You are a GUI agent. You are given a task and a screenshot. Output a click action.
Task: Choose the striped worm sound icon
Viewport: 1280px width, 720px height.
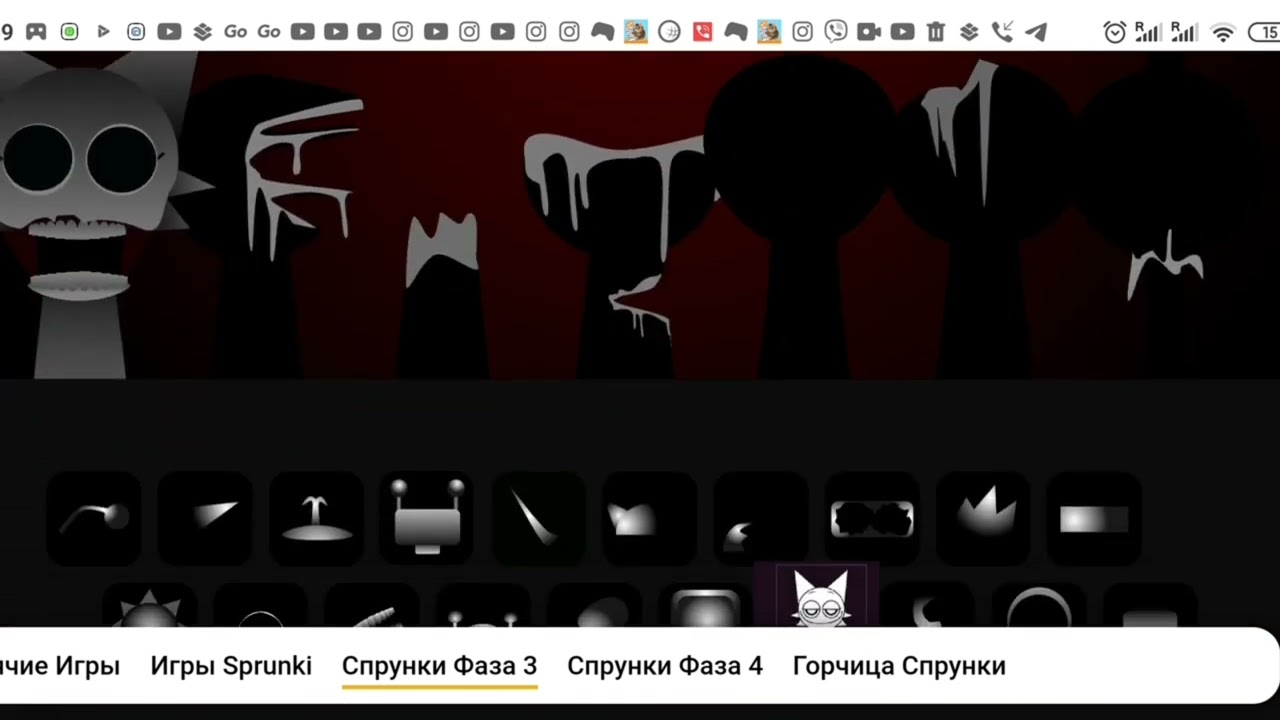pos(372,606)
